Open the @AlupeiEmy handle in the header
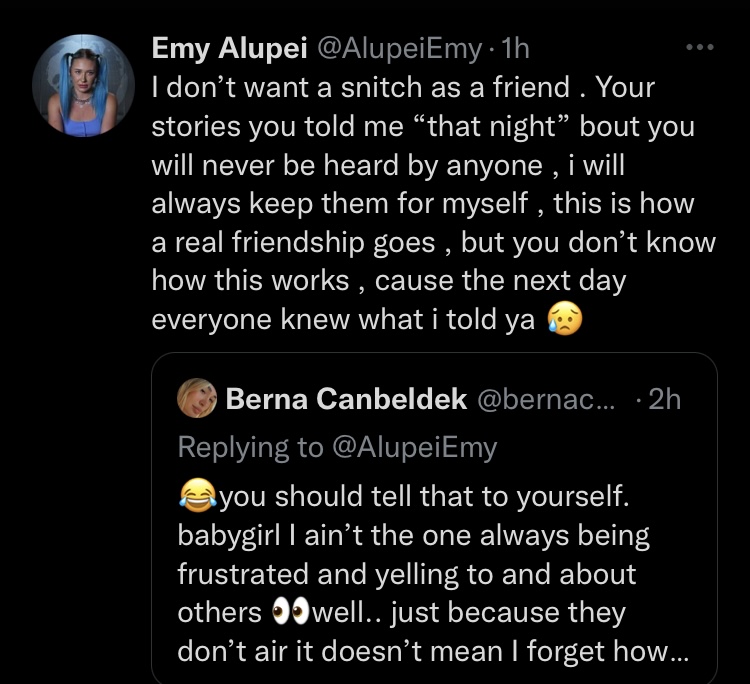This screenshot has width=750, height=684. click(399, 49)
